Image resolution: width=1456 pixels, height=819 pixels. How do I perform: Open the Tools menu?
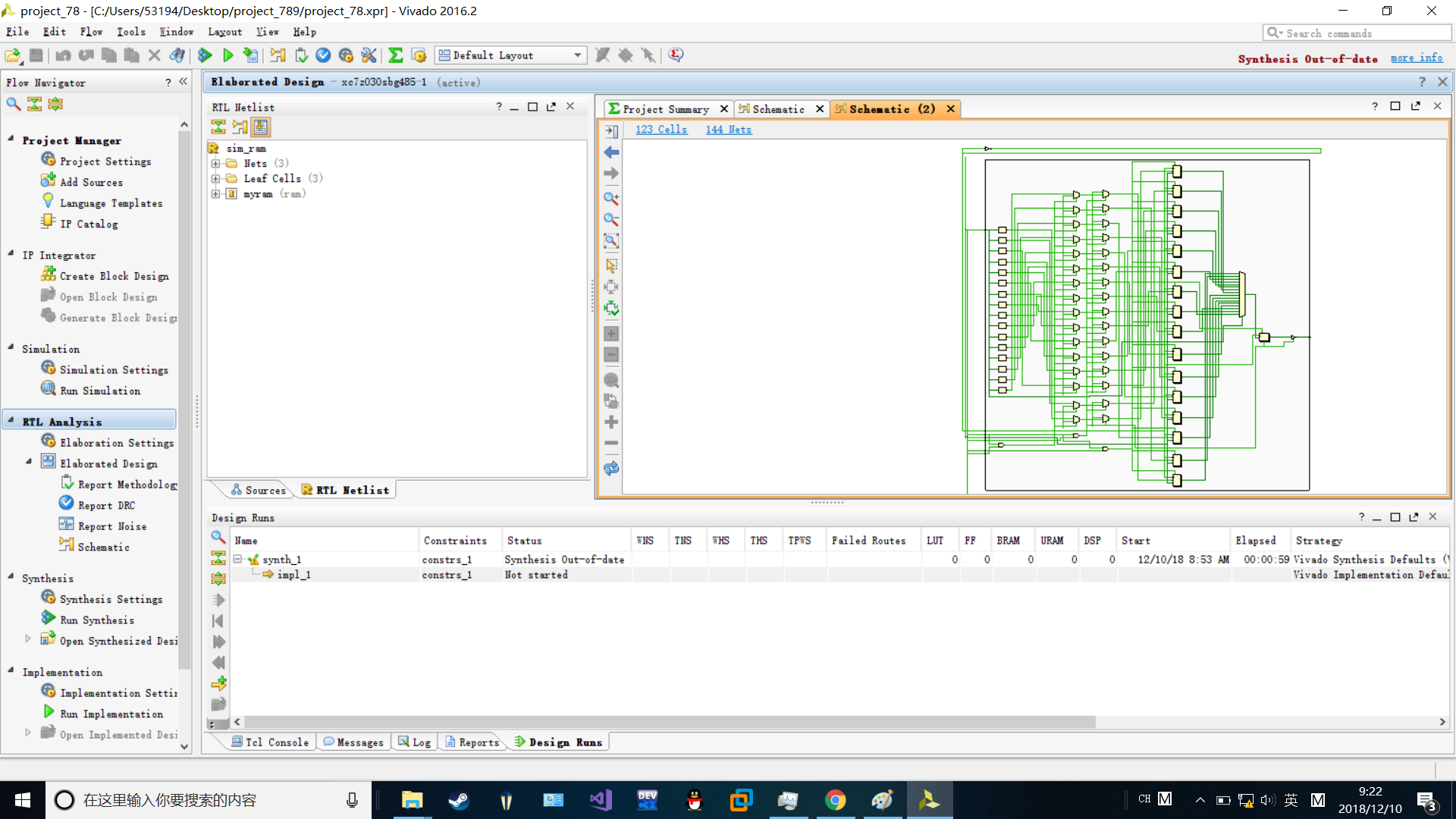[130, 32]
